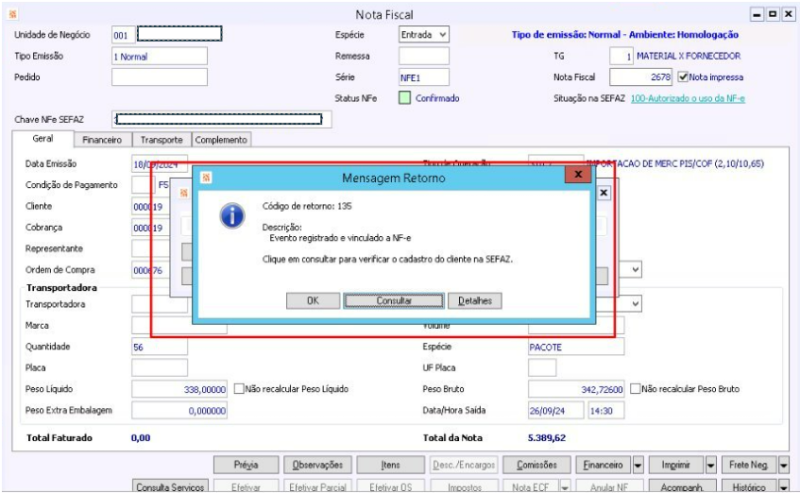Click the Hora Saída 14:30 field
800x493 pixels.
coord(606,410)
